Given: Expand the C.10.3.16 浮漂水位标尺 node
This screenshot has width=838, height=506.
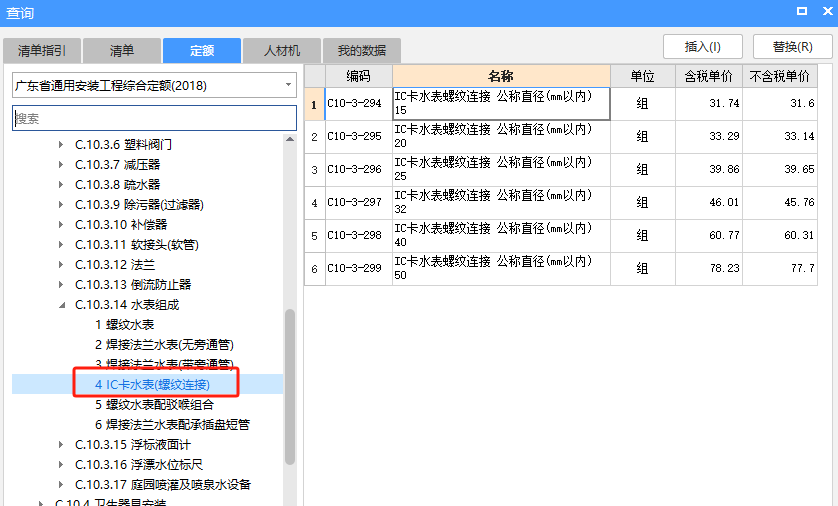Looking at the screenshot, I should (x=61, y=465).
